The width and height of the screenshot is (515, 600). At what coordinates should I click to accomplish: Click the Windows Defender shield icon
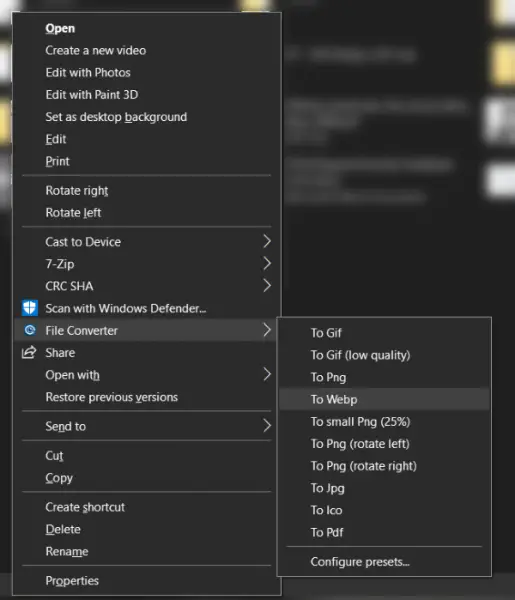pos(30,308)
